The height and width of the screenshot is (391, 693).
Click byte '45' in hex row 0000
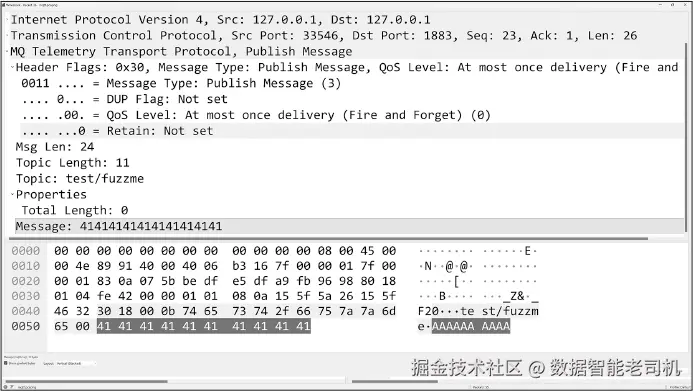click(x=367, y=251)
